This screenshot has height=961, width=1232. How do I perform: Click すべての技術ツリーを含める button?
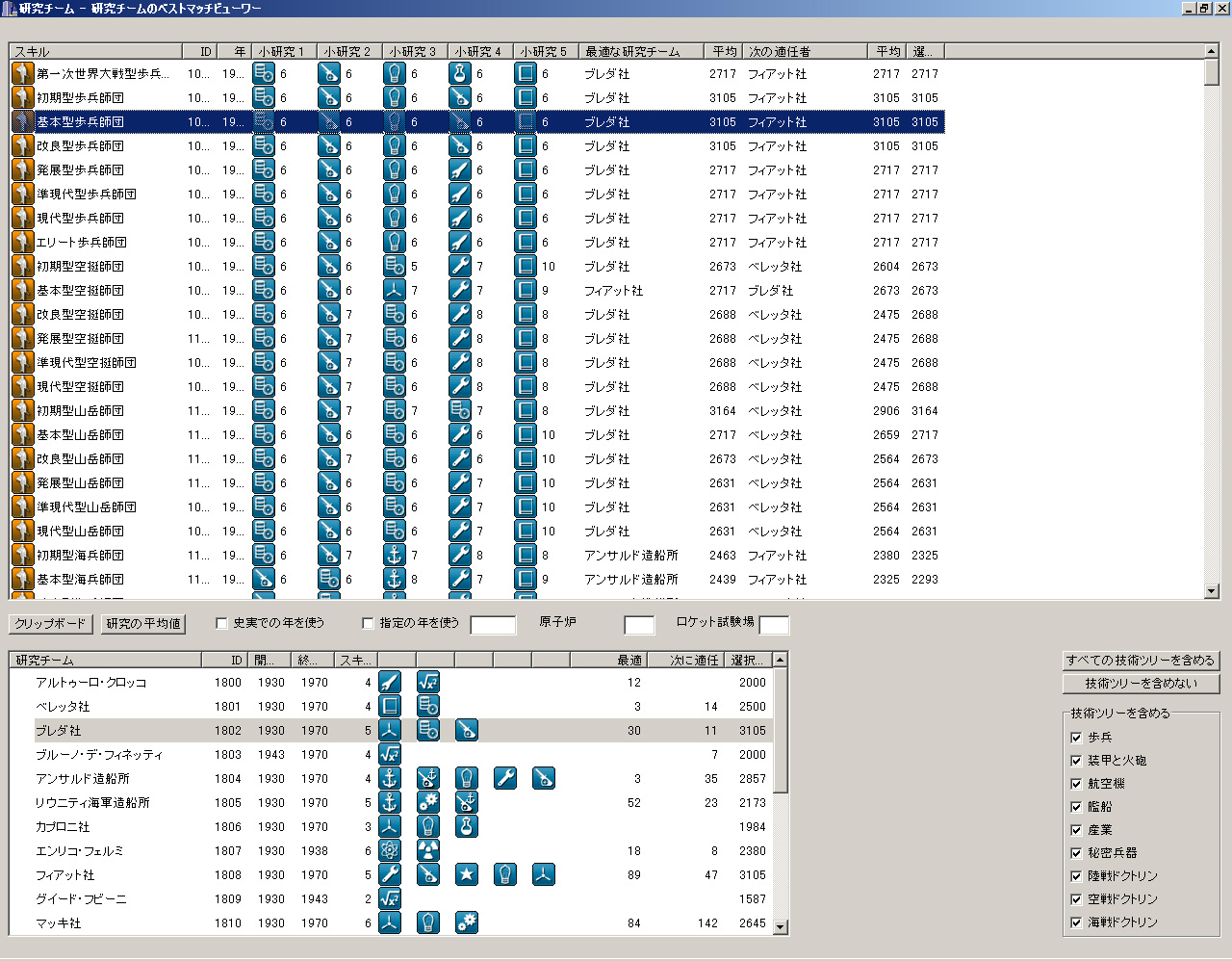click(1141, 661)
